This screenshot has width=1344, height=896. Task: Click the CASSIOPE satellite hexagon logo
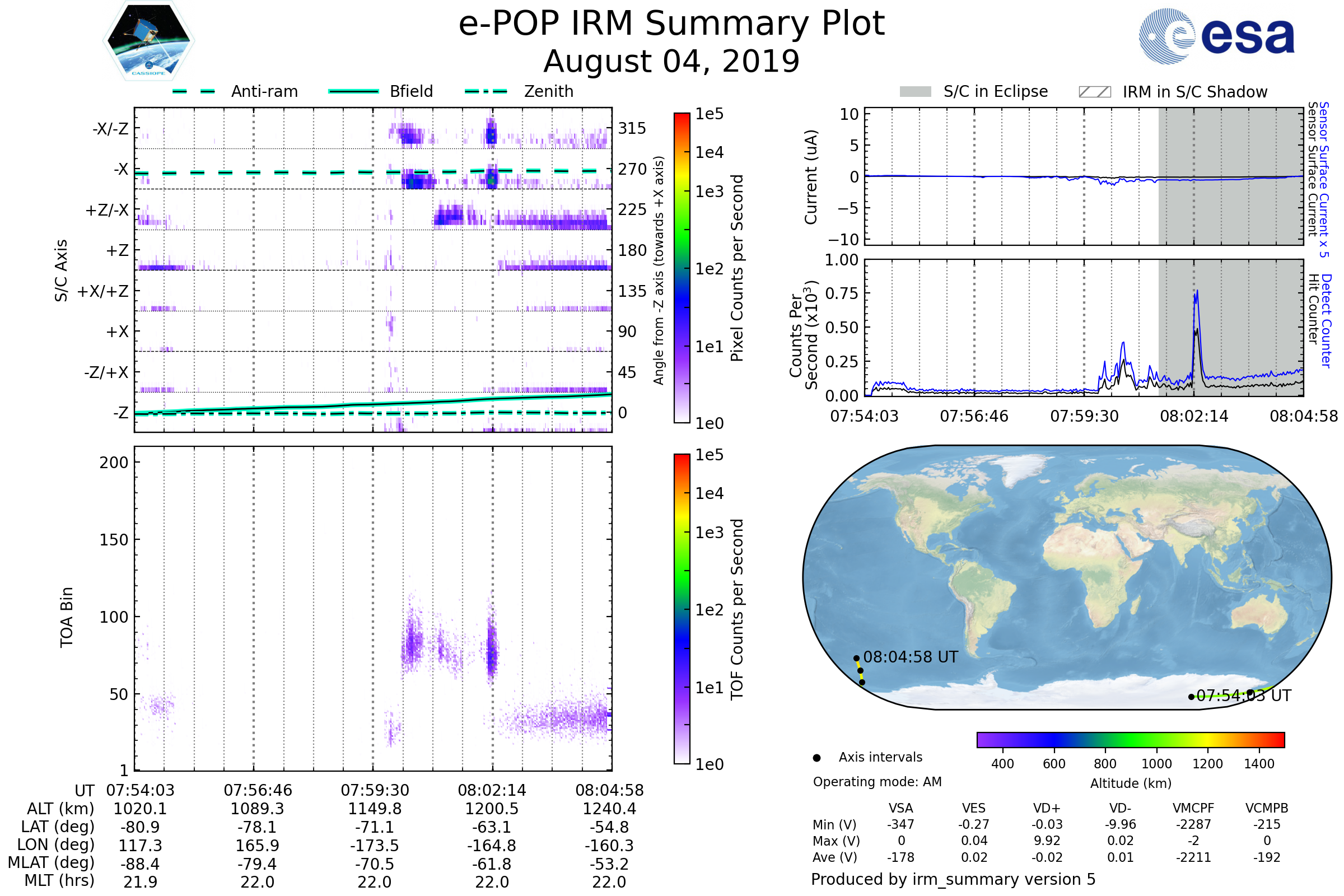[148, 41]
